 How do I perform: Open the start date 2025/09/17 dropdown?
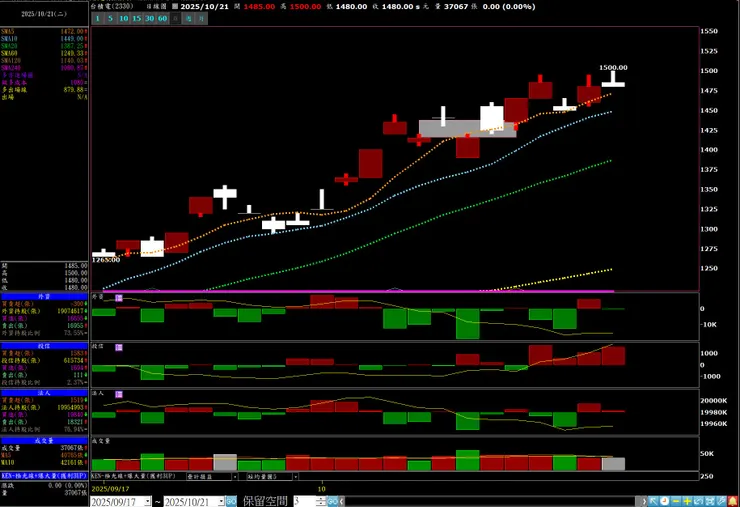click(x=148, y=501)
